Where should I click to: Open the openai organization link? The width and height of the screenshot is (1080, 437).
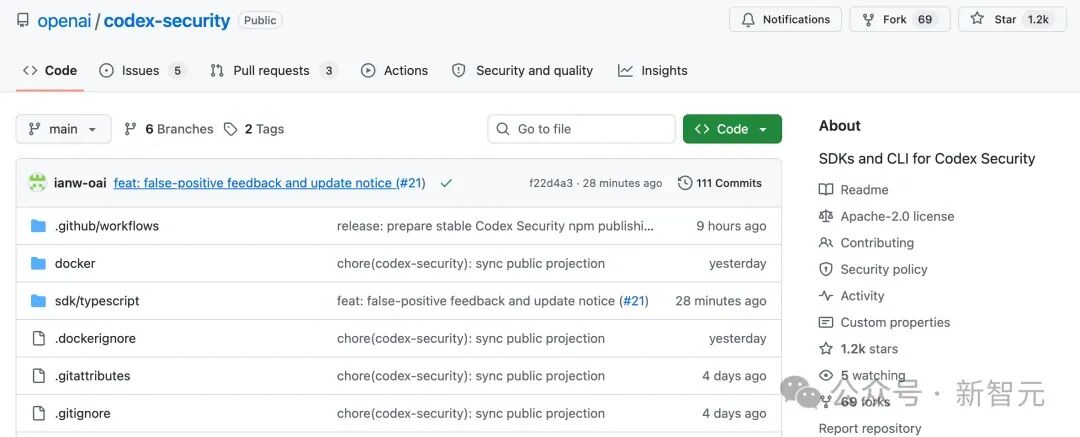pos(64,20)
